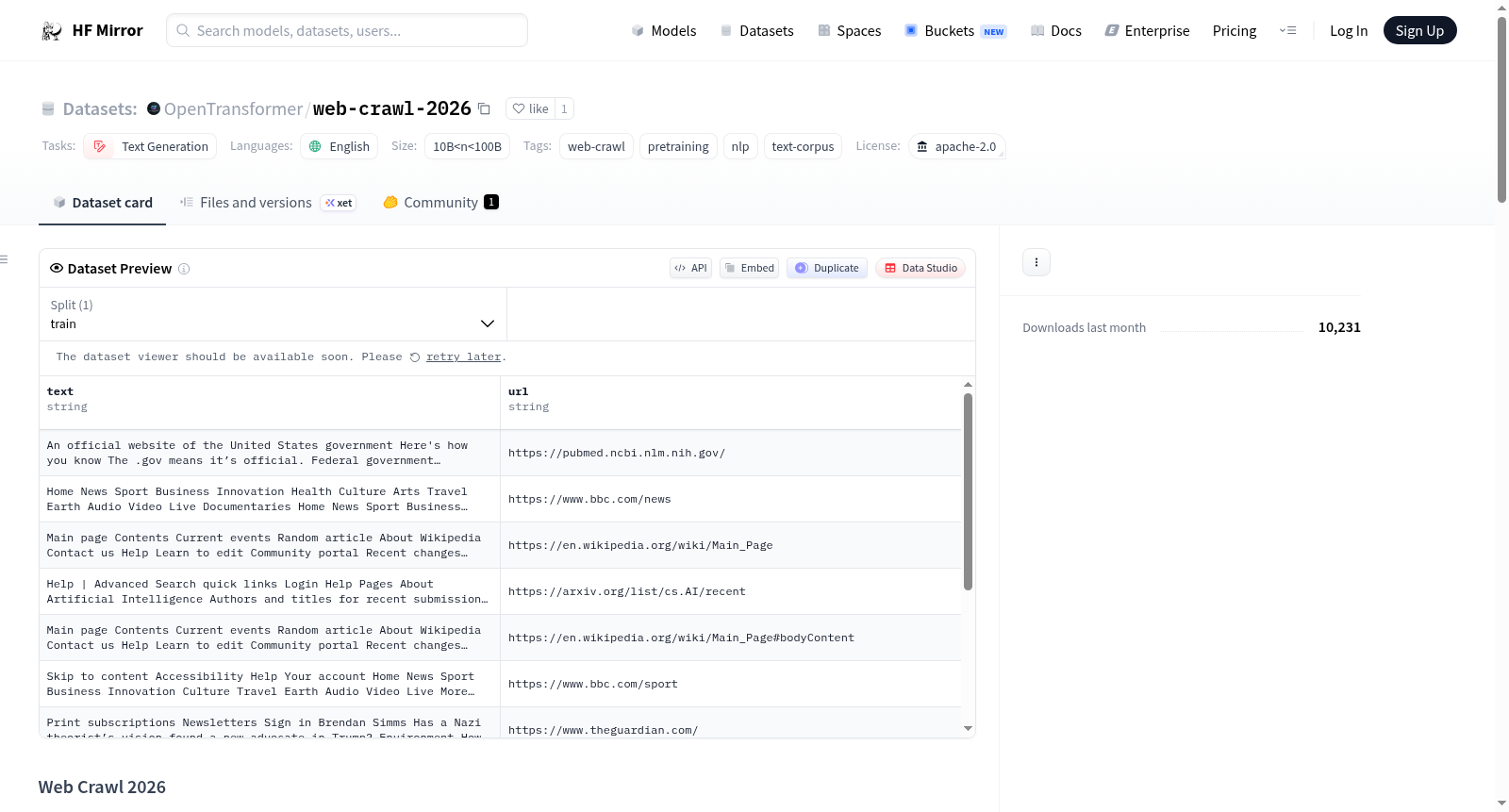Click the Text Generation task tag

tap(150, 147)
